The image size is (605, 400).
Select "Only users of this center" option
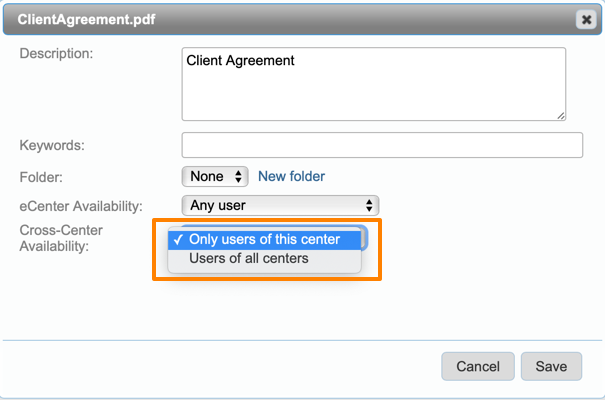click(264, 240)
